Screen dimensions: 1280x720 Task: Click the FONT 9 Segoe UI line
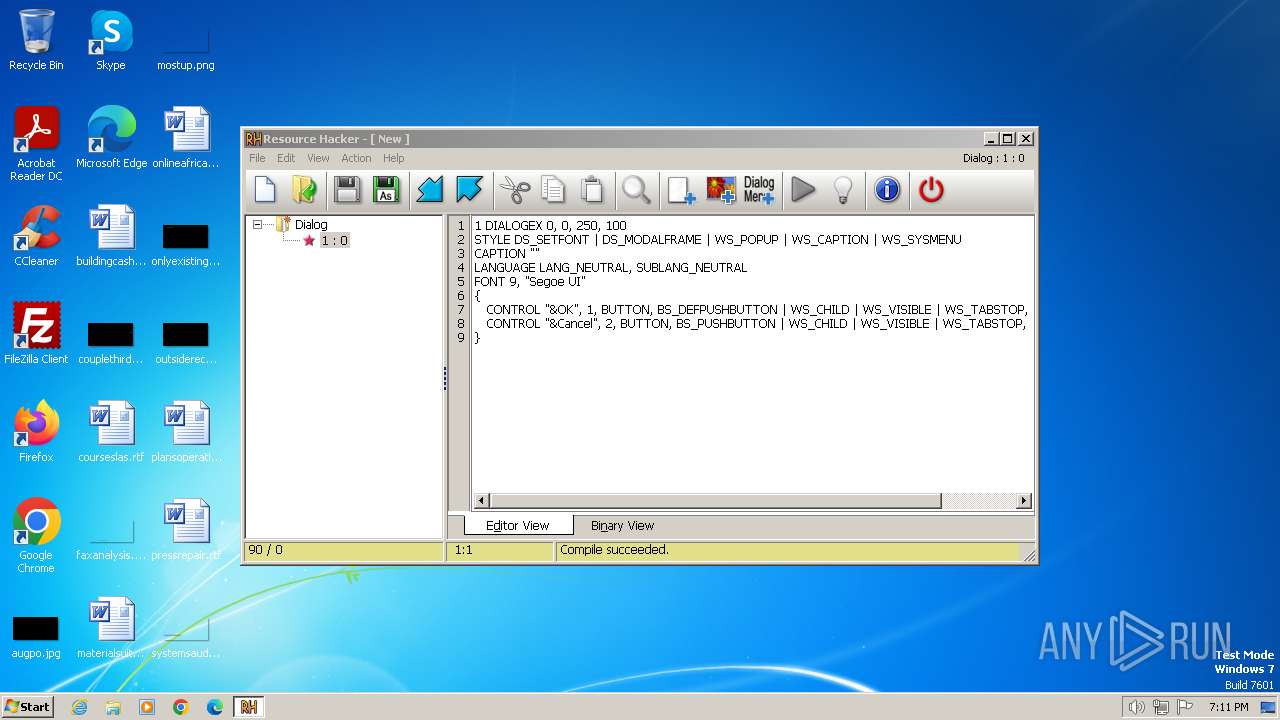point(530,282)
